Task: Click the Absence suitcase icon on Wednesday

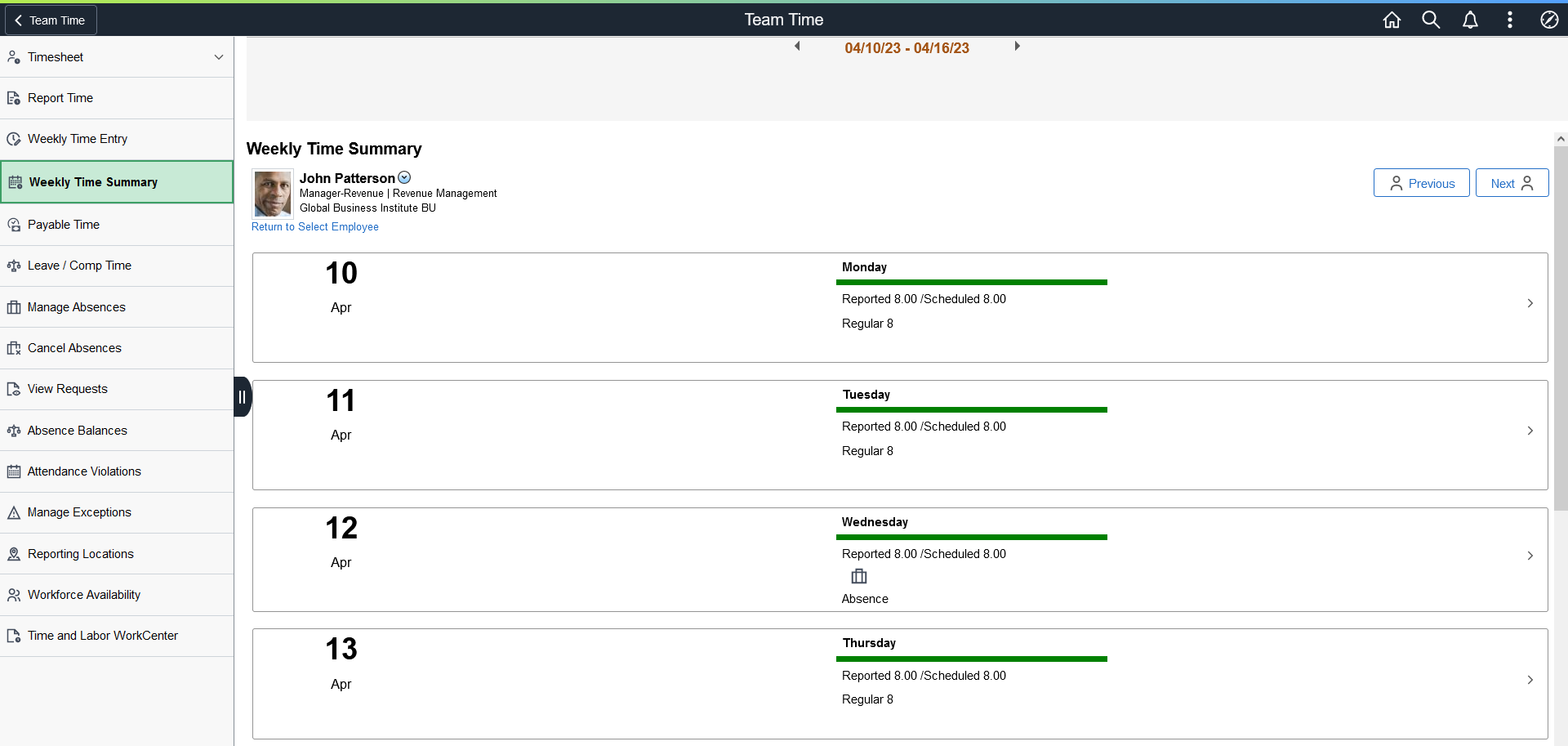Action: (859, 576)
